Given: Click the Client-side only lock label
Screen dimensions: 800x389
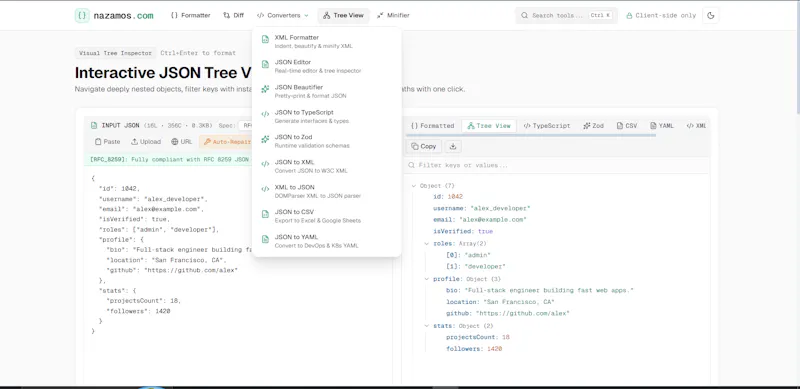Looking at the screenshot, I should coord(661,15).
